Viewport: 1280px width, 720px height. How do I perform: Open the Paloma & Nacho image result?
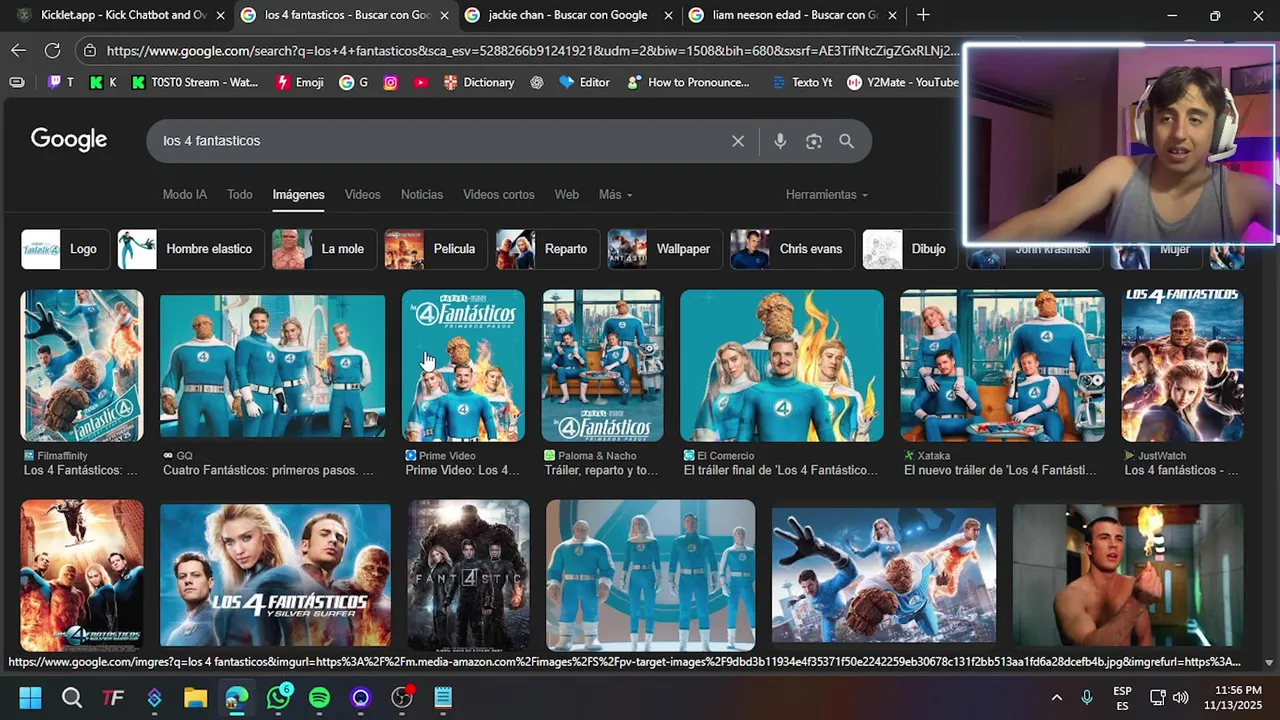point(602,366)
